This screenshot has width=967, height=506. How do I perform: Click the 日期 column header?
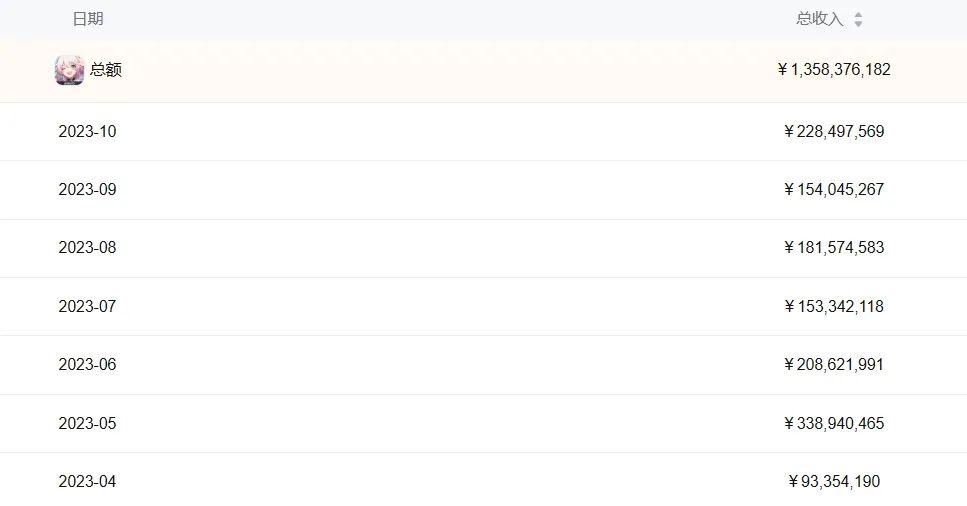pos(88,19)
